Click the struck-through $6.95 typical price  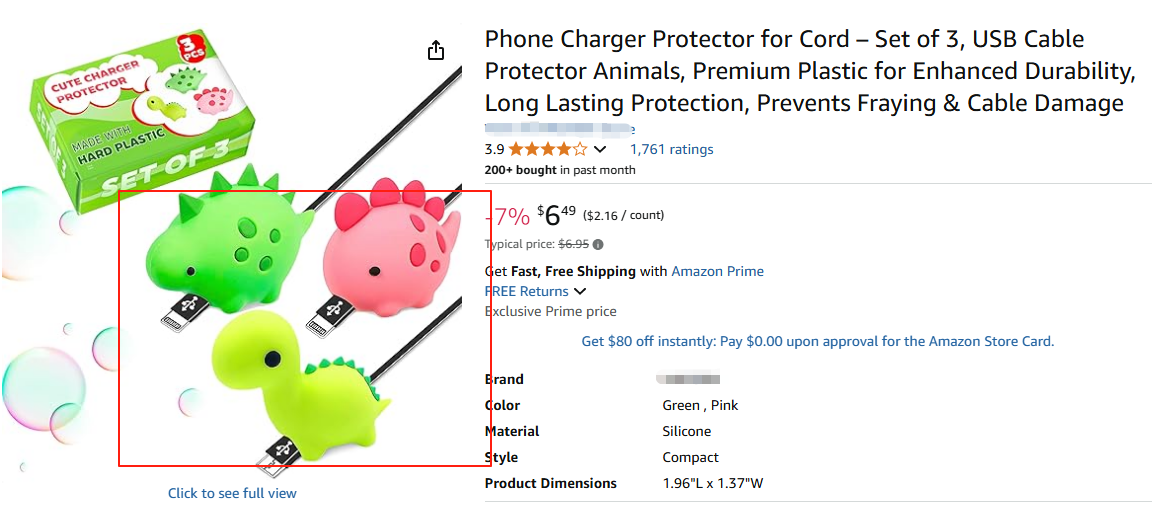[573, 244]
